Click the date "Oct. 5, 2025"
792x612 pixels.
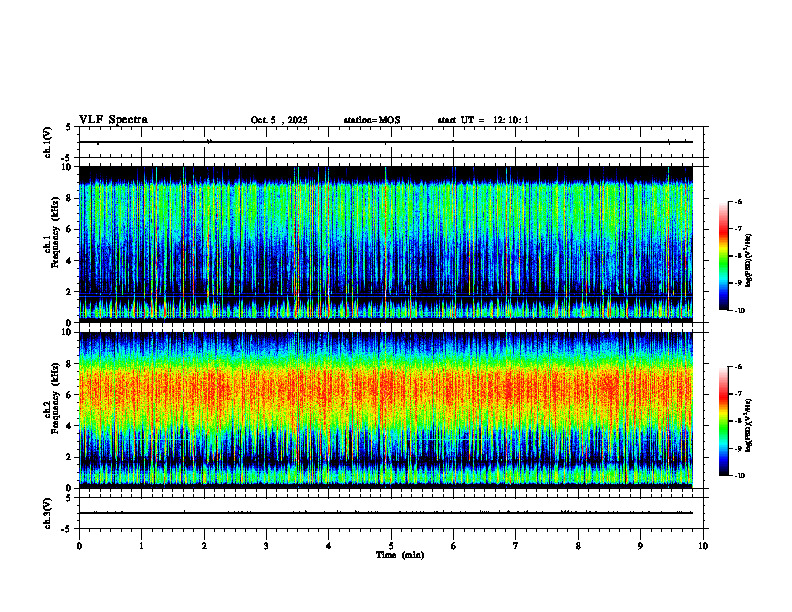tap(279, 120)
